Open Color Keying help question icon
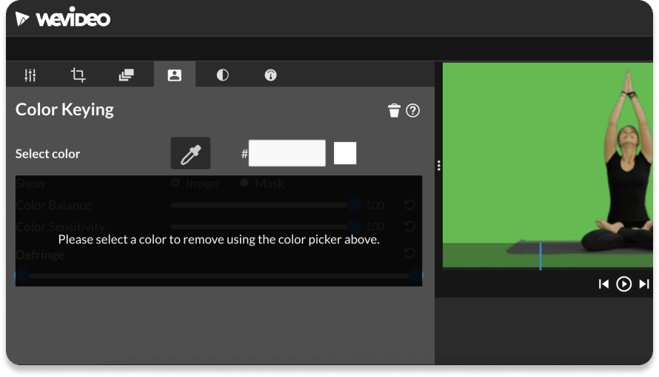The height and width of the screenshot is (377, 659). click(413, 111)
